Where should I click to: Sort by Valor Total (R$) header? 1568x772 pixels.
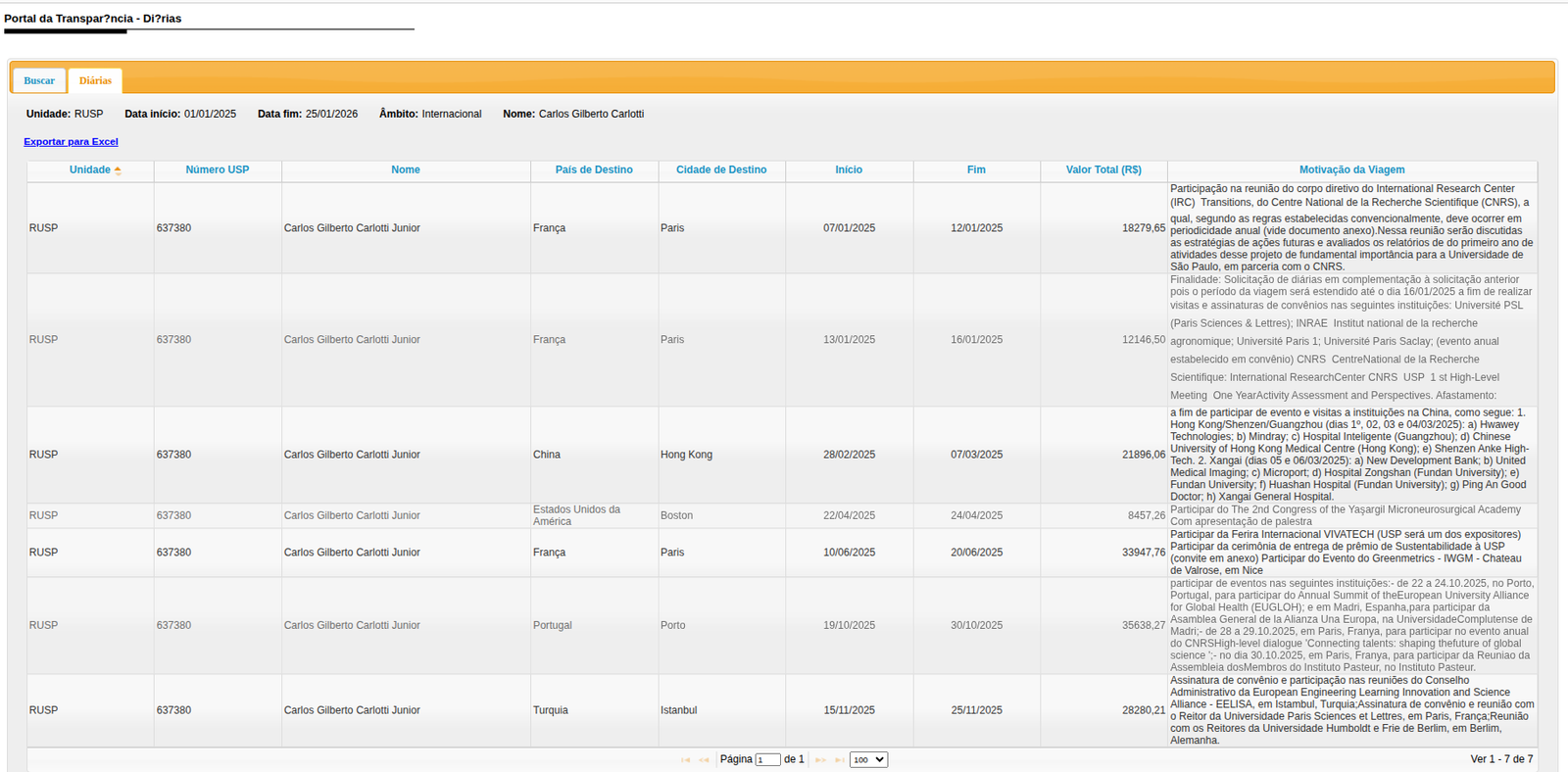[x=1103, y=170]
